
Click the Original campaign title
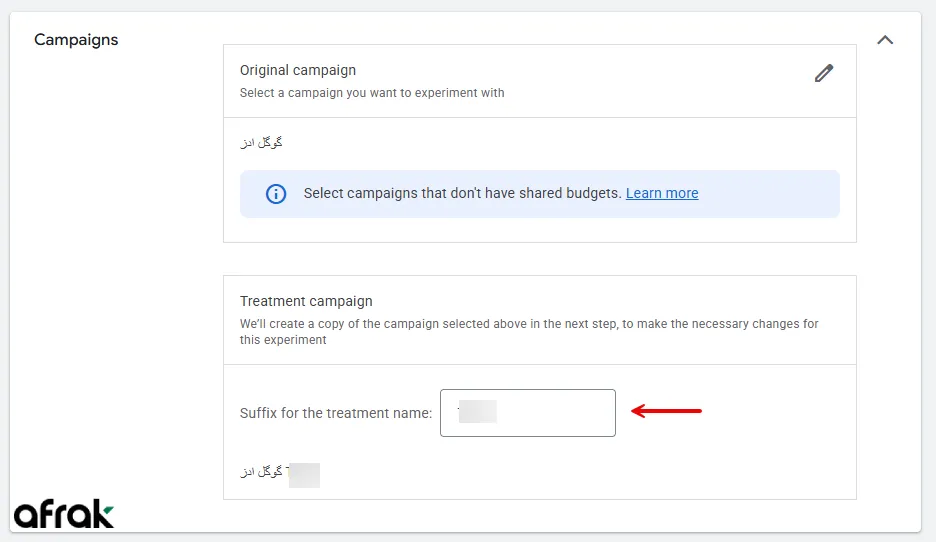(x=298, y=70)
